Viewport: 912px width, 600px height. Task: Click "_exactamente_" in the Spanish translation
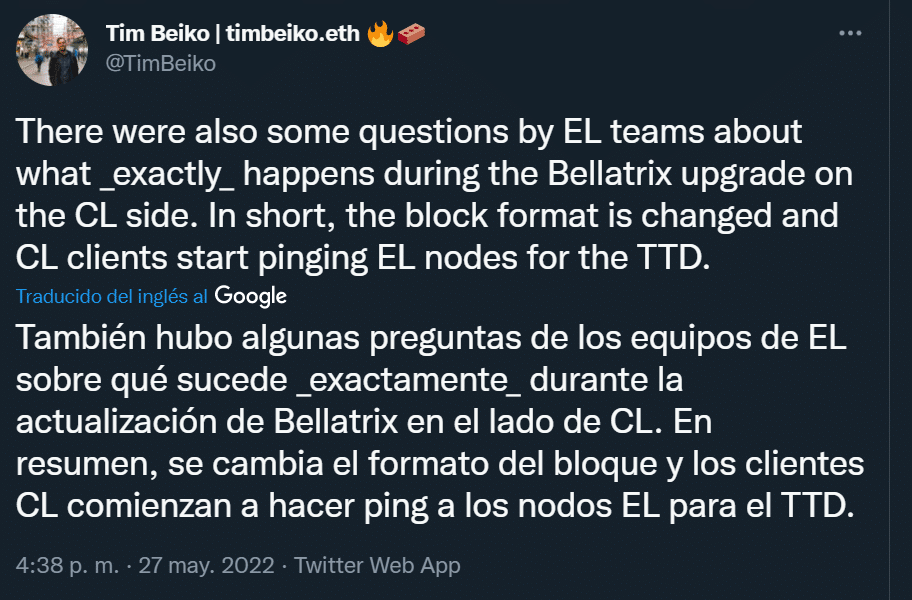pyautogui.click(x=409, y=380)
